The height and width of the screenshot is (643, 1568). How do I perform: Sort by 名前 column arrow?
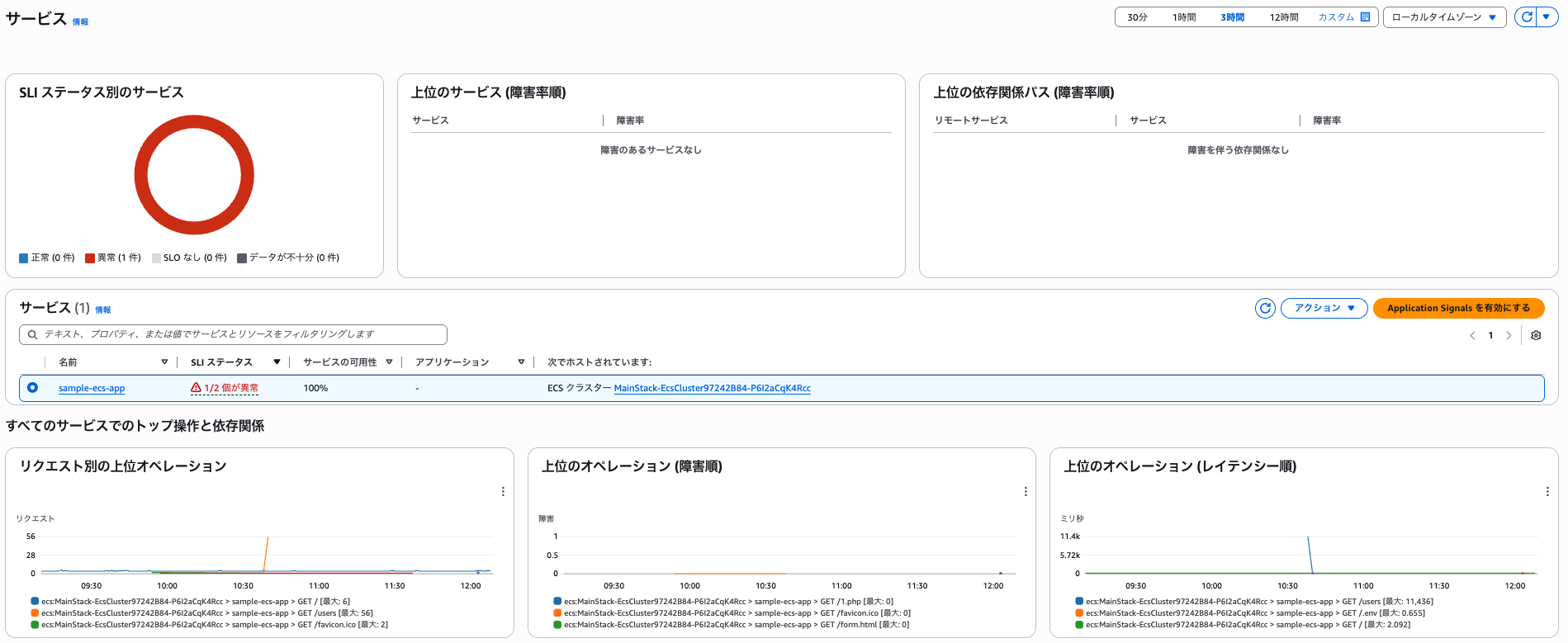164,362
